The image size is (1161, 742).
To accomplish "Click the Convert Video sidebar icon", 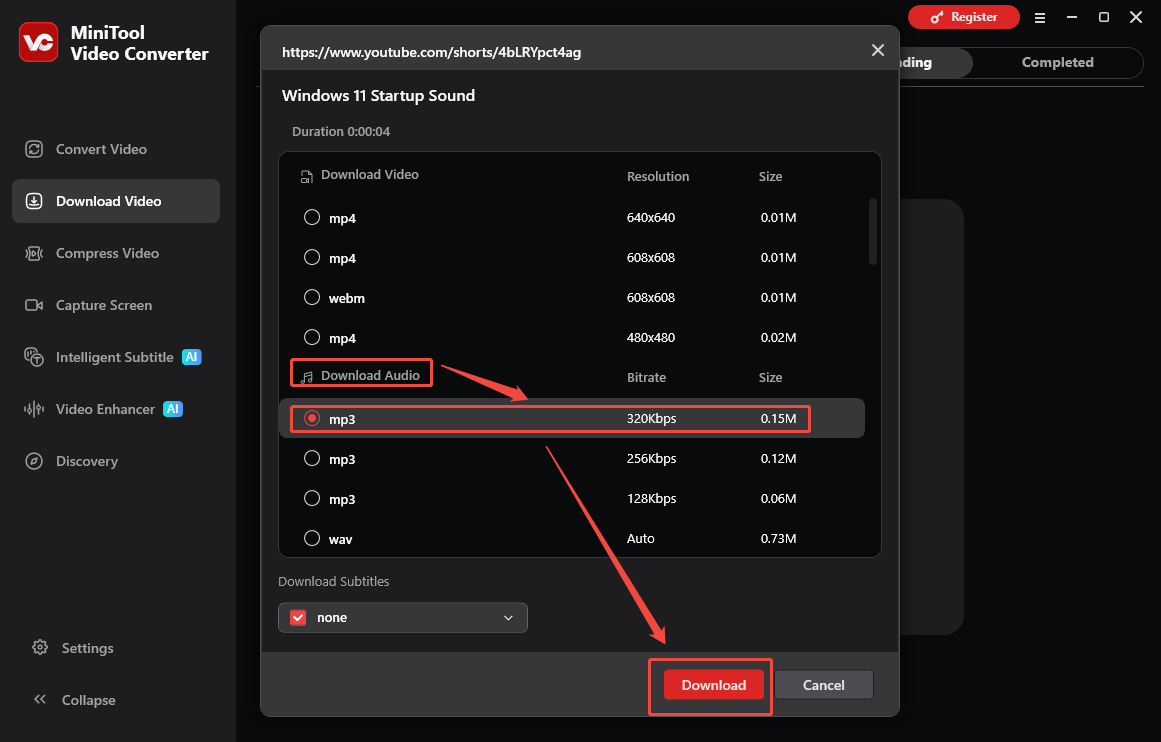I will pos(34,149).
